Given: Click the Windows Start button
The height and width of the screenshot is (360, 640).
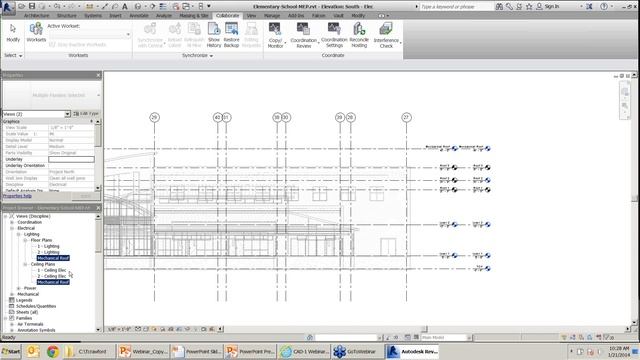Looking at the screenshot, I should pyautogui.click(x=11, y=351).
